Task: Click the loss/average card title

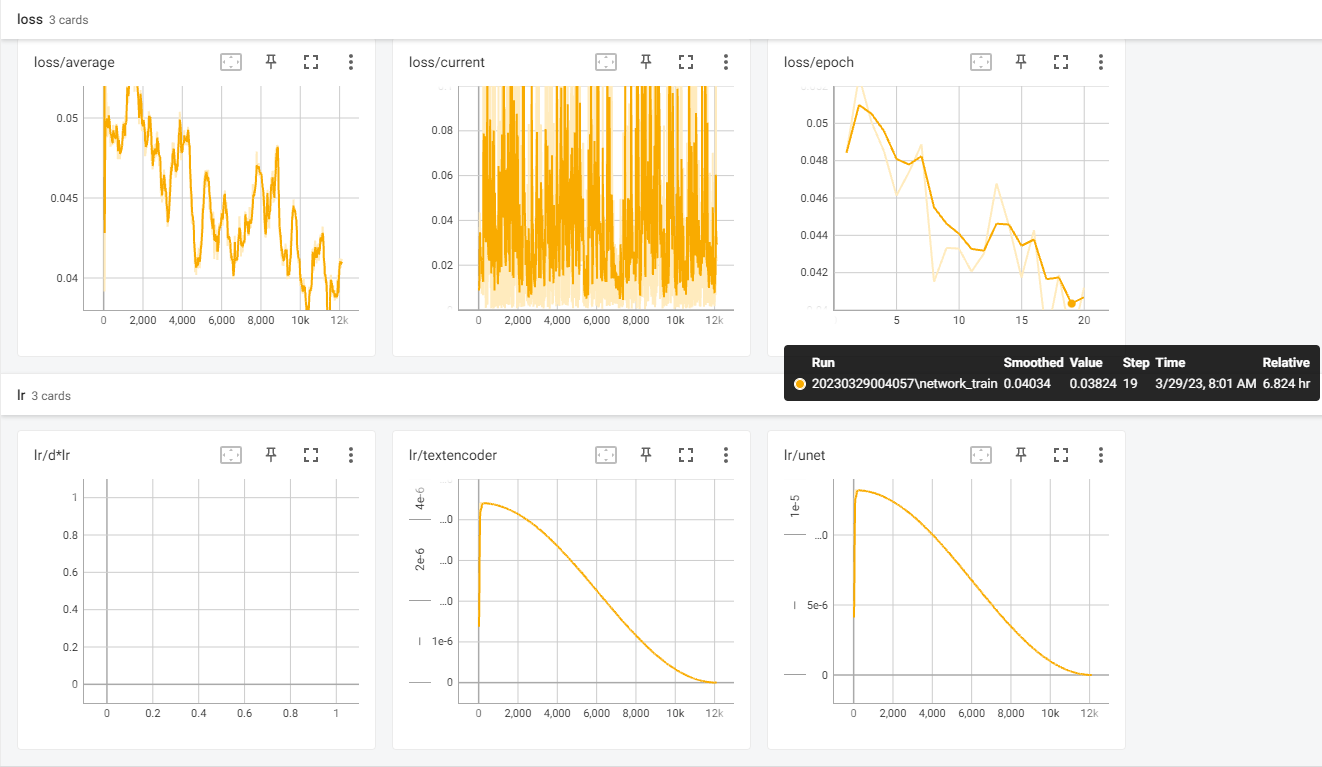Action: pos(74,62)
